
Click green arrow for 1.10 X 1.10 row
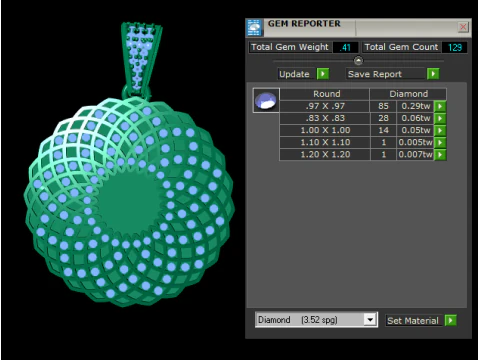pyautogui.click(x=440, y=142)
